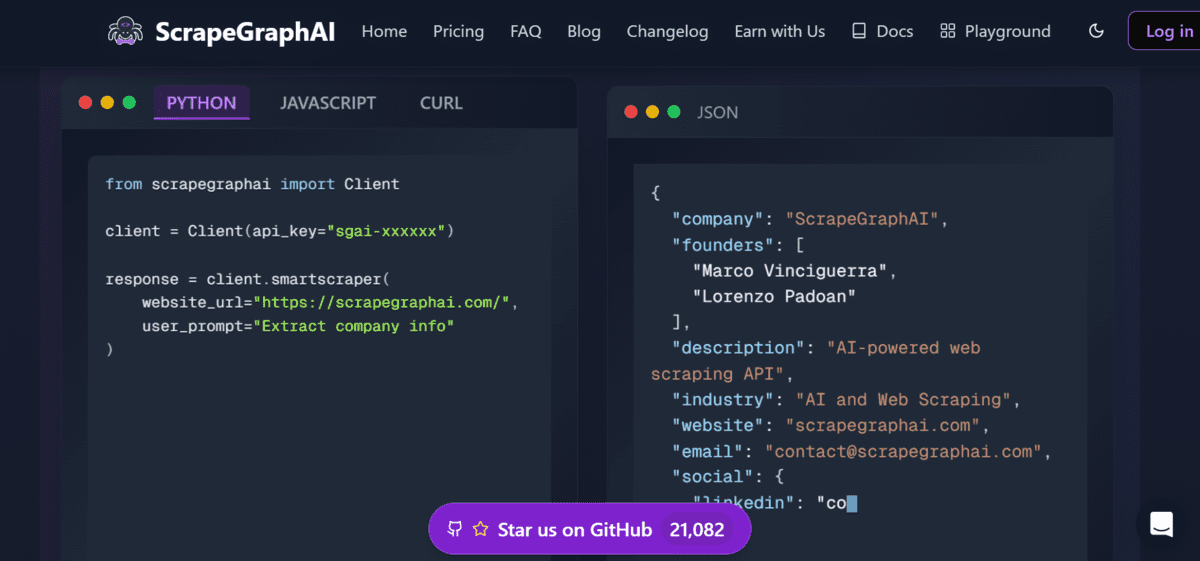Click the "description" key in the JSON

739,348
